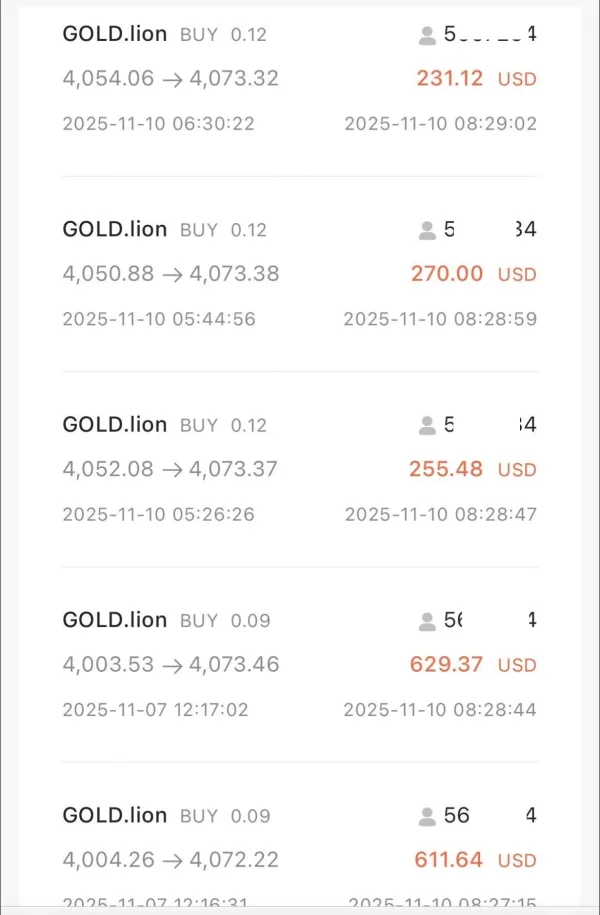Click the 611.64 USD profit amount
The image size is (600, 915).
[x=475, y=859]
